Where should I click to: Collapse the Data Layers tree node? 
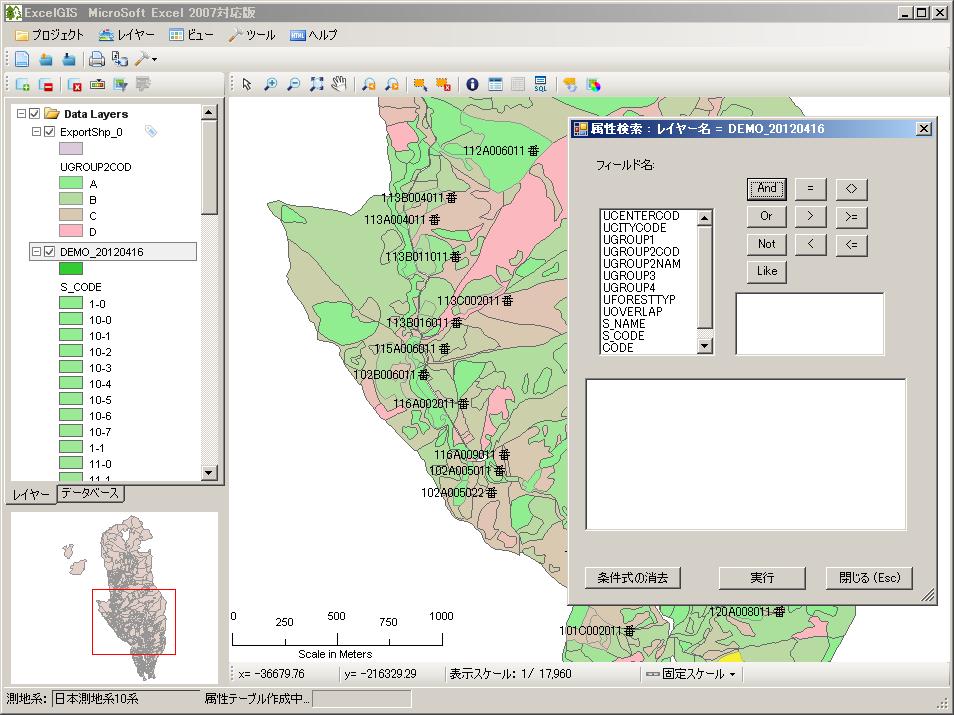tap(22, 114)
